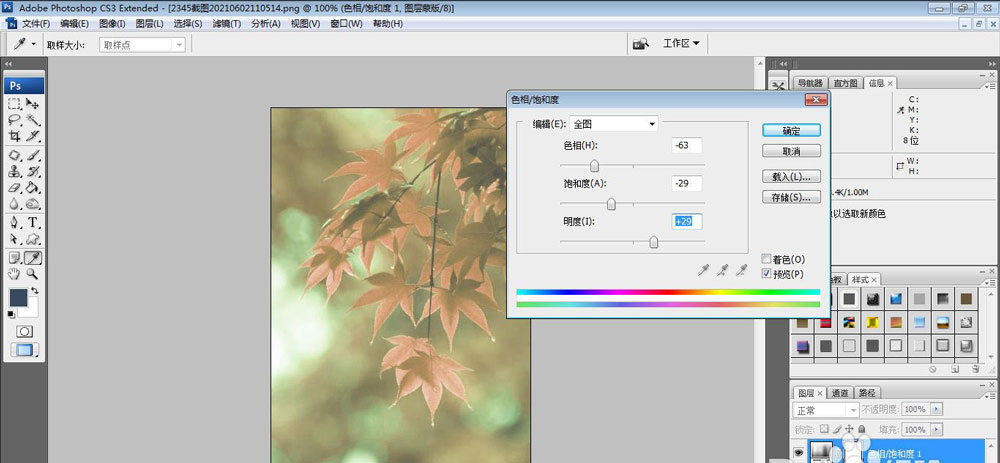Click the saturation slider handle

click(611, 204)
